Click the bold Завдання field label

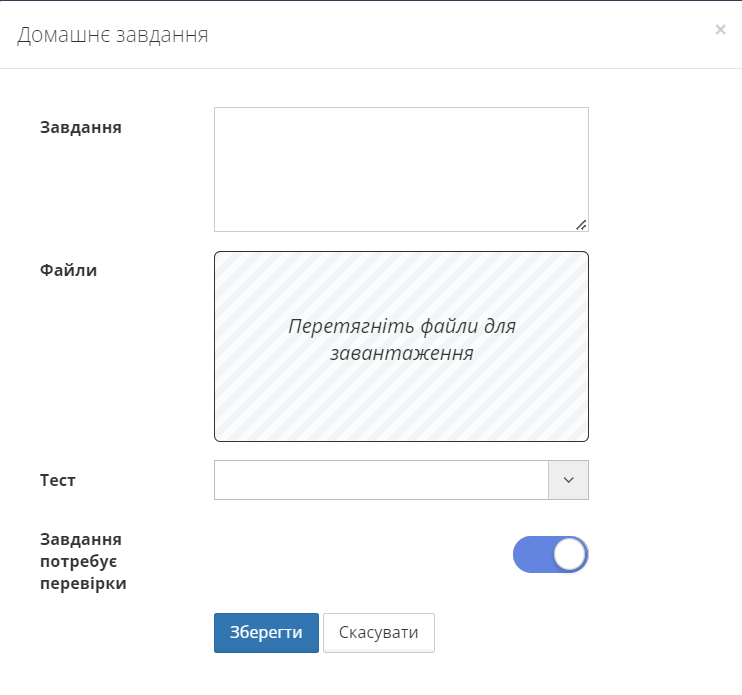click(81, 127)
